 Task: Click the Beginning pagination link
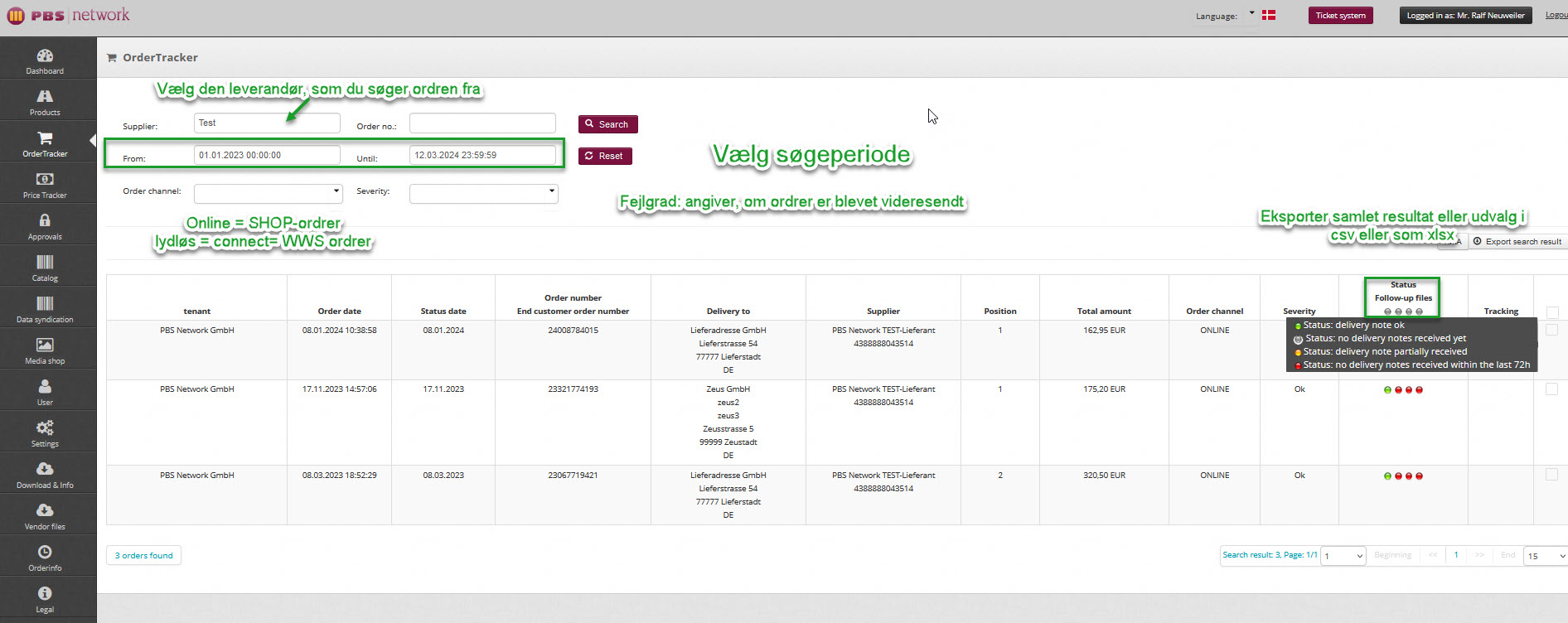[1392, 555]
